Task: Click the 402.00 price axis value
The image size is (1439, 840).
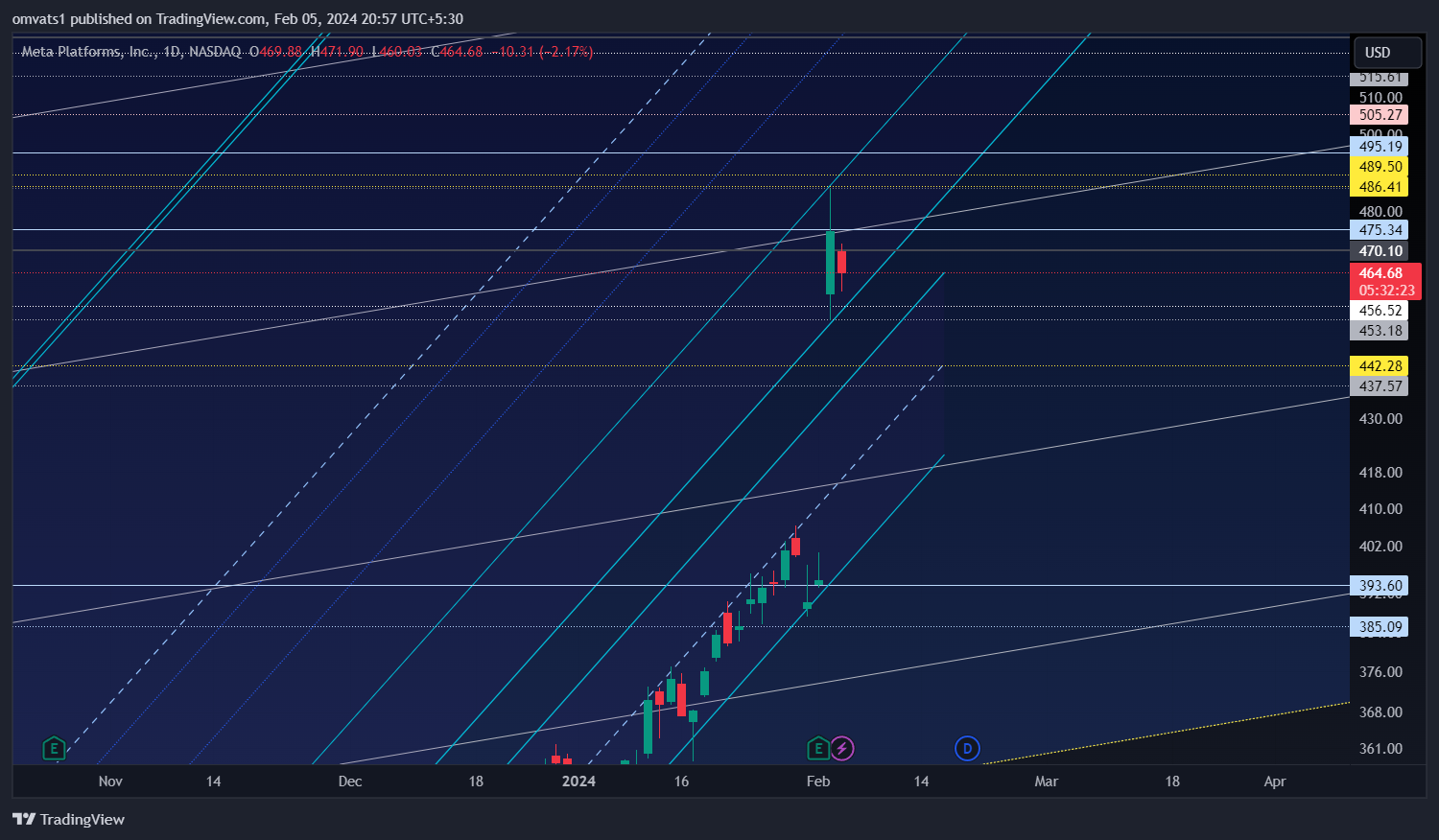Action: click(x=1380, y=547)
